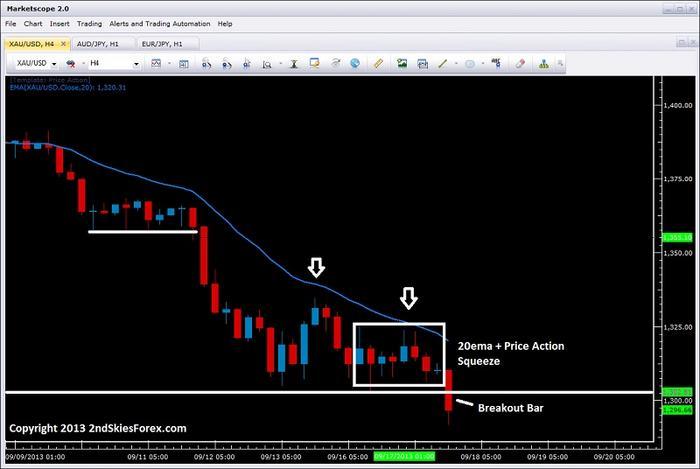The width and height of the screenshot is (700, 469).
Task: Select the ABC text label tool
Action: click(496, 63)
